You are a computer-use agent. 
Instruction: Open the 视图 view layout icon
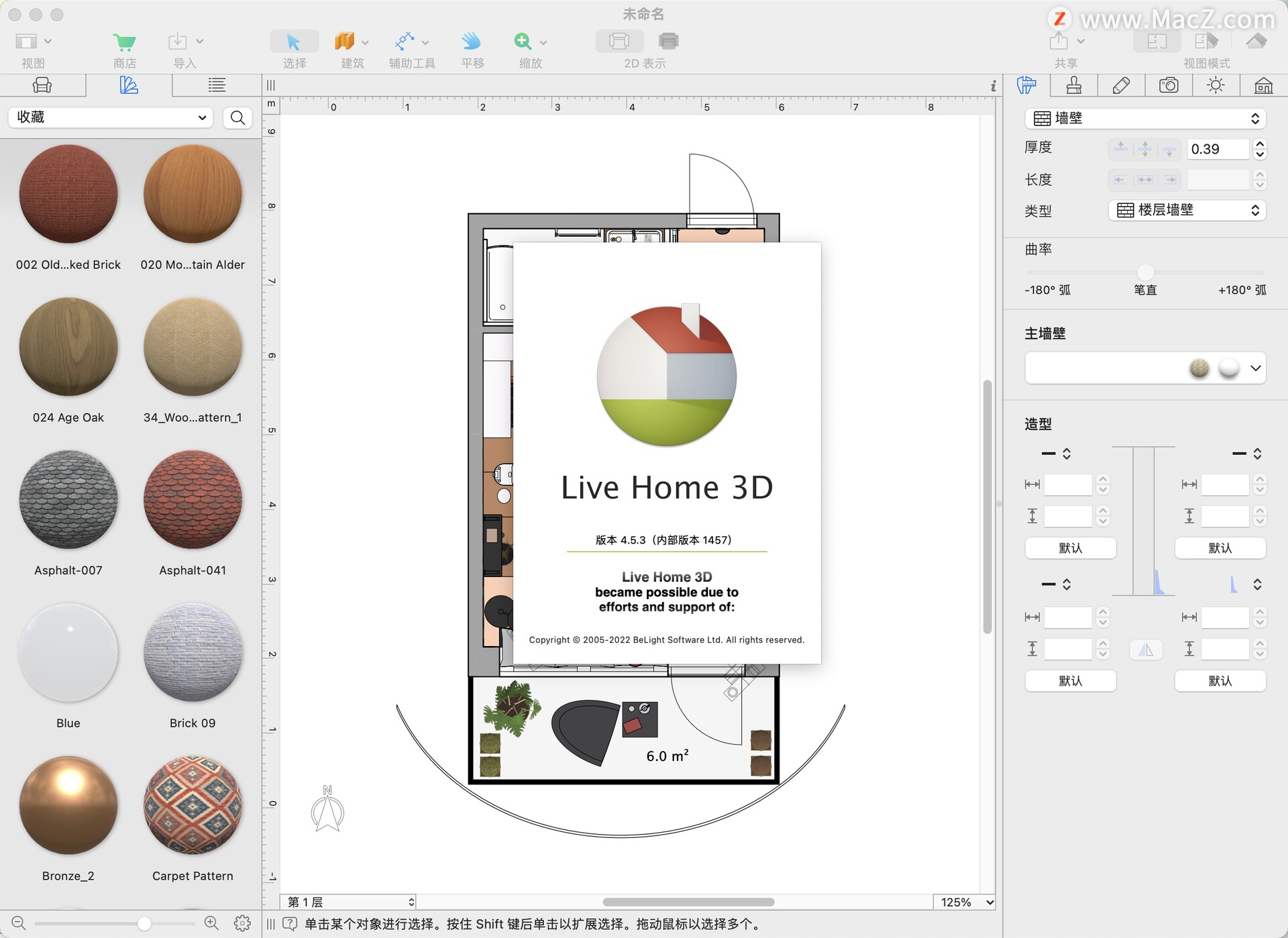click(x=26, y=42)
